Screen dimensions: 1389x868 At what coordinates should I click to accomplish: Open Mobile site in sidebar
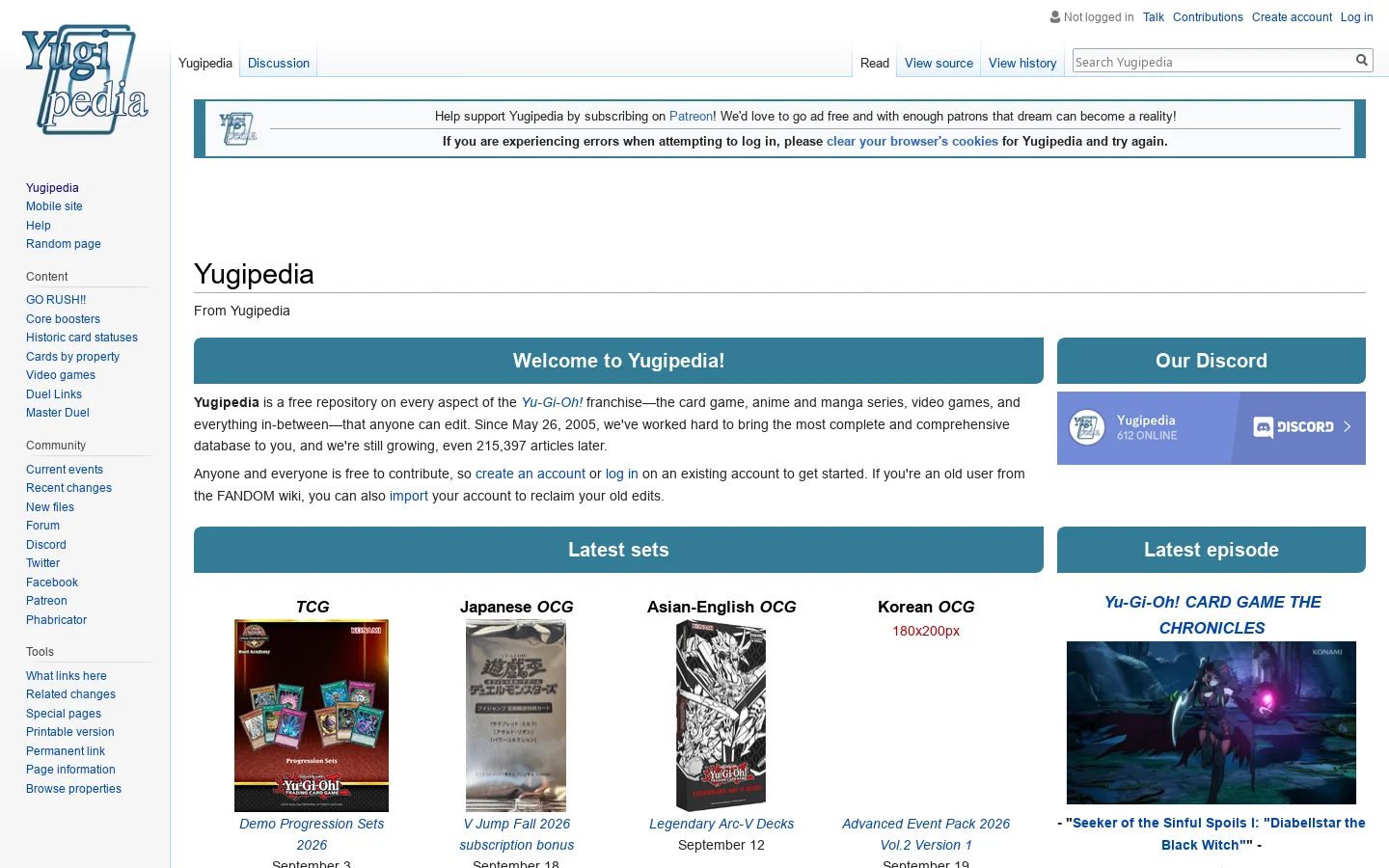click(54, 206)
